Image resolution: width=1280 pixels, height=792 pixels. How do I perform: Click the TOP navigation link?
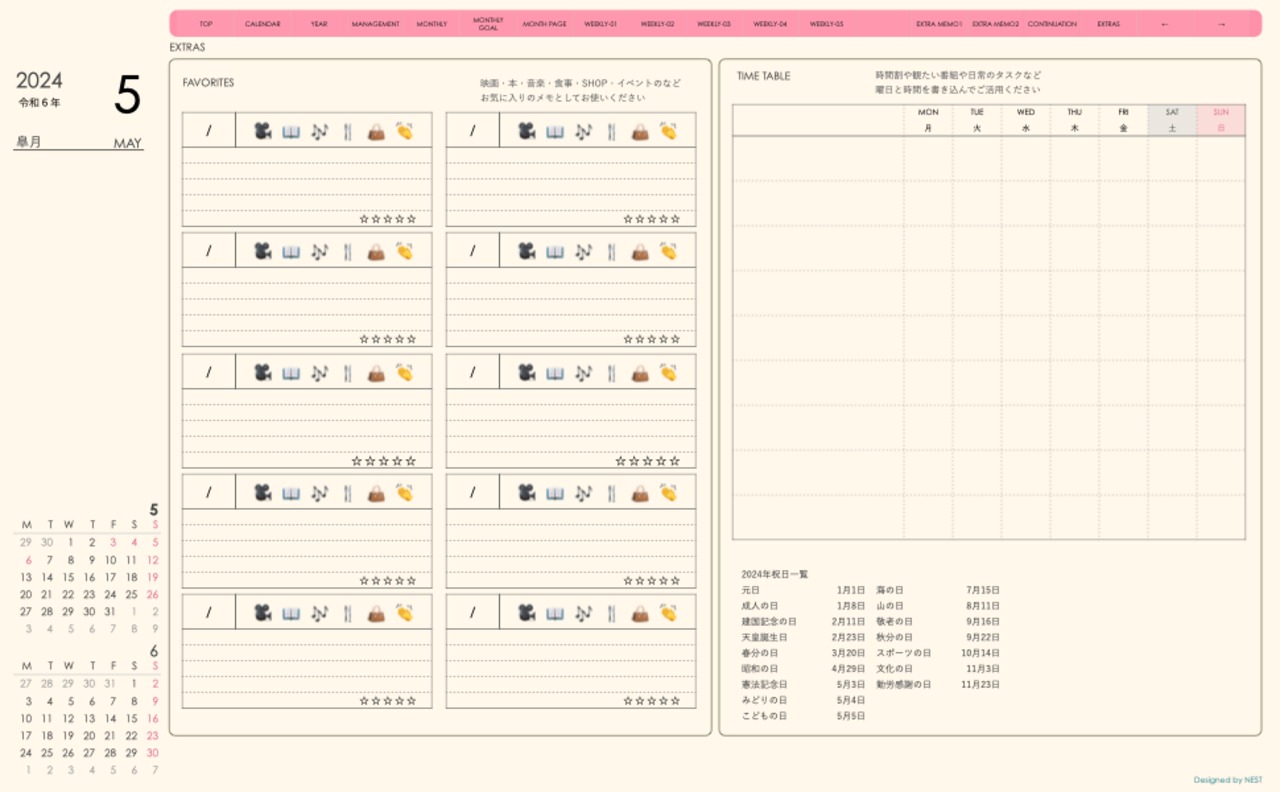click(x=206, y=24)
